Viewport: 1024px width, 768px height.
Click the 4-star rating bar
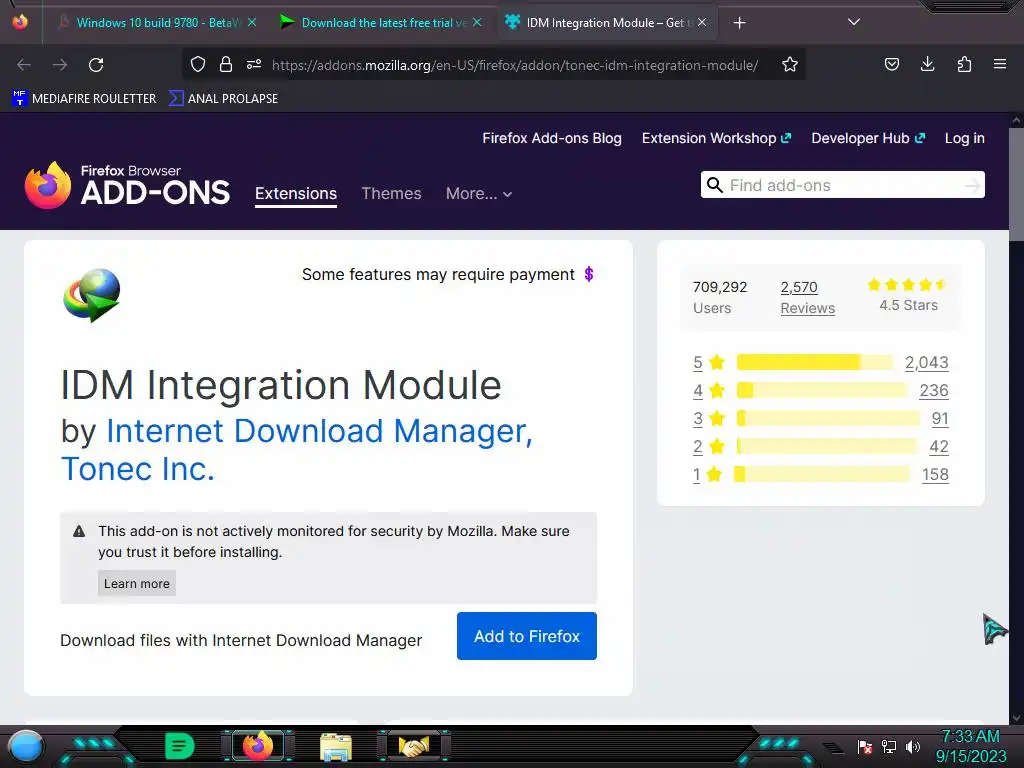[822, 390]
